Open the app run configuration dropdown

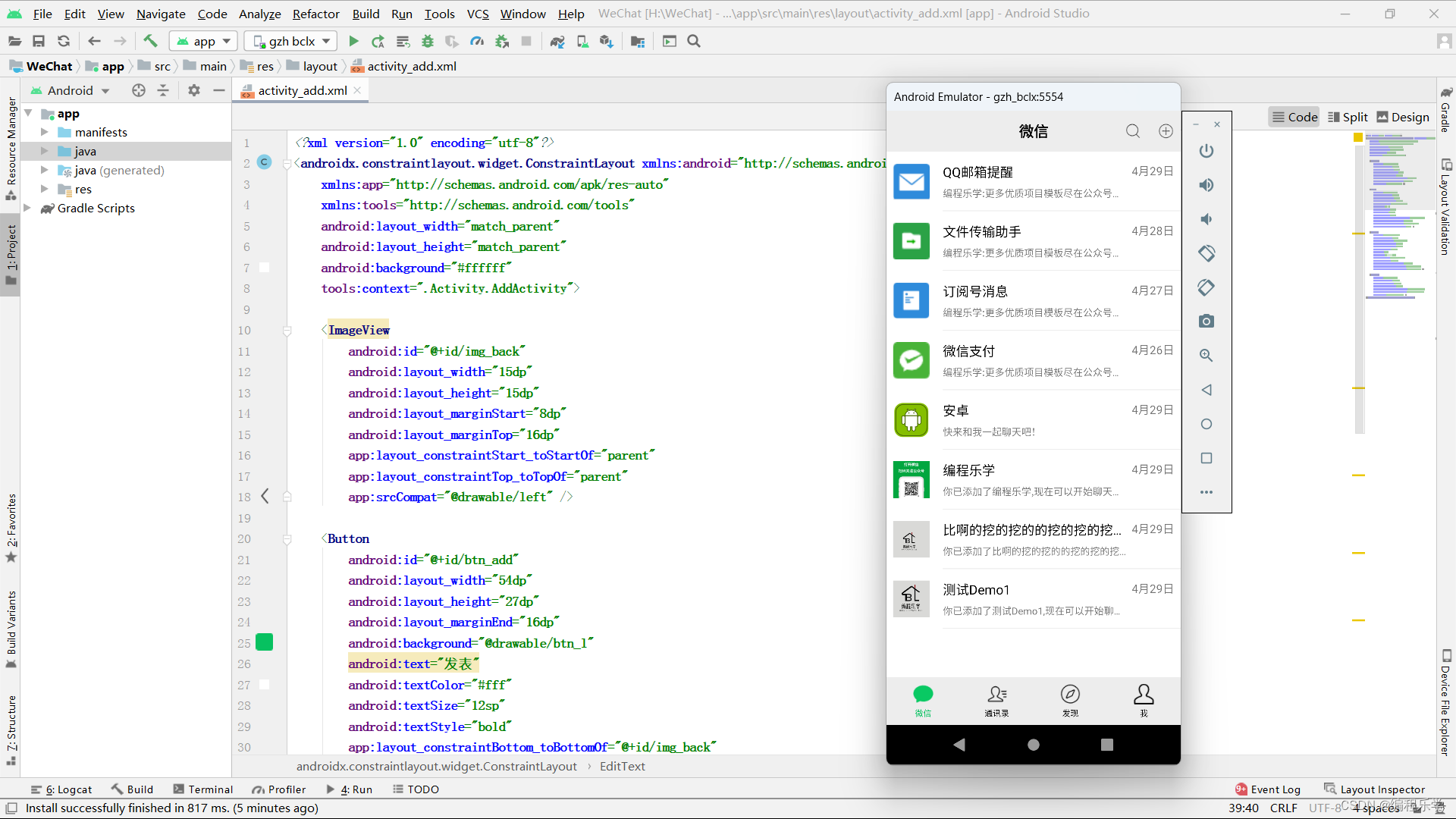click(204, 41)
